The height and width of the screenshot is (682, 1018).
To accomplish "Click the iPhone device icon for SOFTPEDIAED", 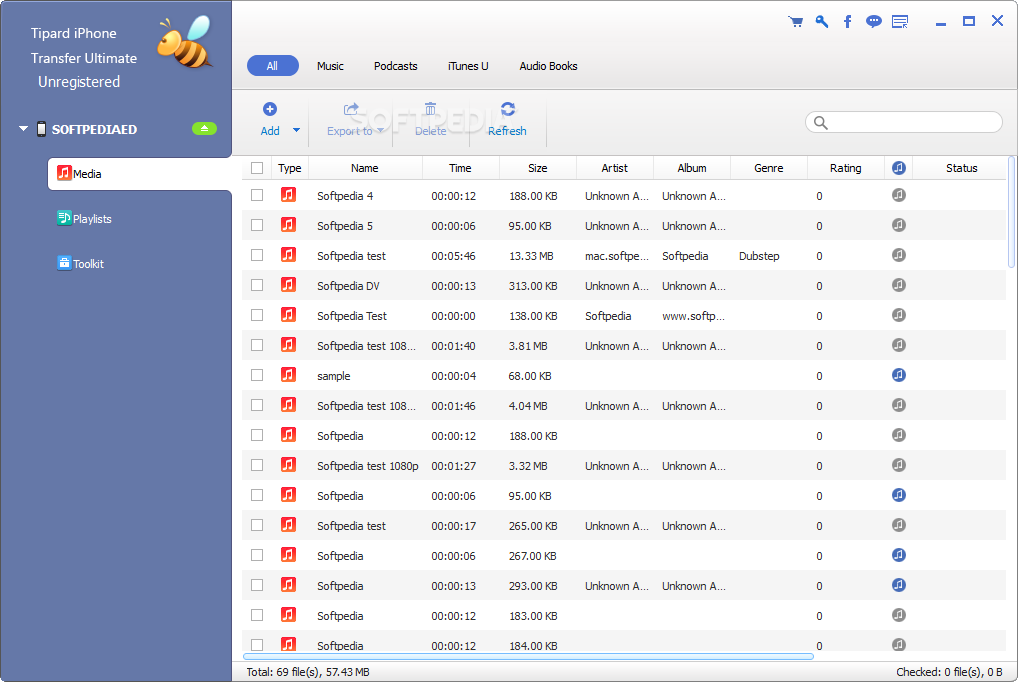I will [42, 129].
